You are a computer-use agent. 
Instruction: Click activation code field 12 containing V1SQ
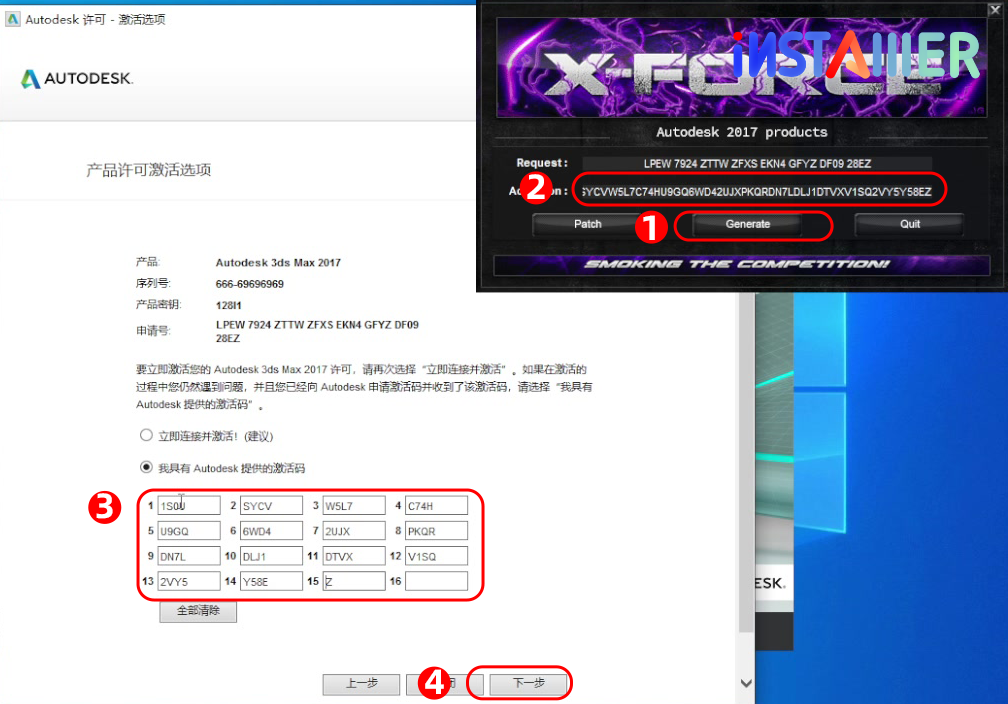coord(436,555)
